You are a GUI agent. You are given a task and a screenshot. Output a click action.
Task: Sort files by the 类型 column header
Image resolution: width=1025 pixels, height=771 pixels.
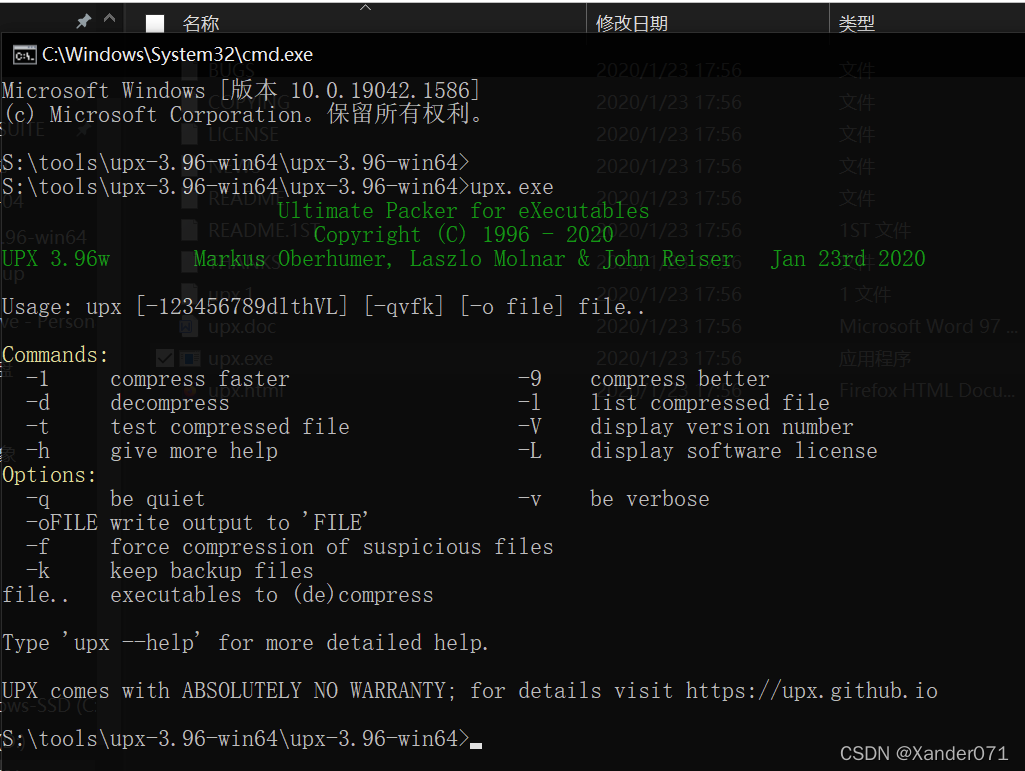856,24
